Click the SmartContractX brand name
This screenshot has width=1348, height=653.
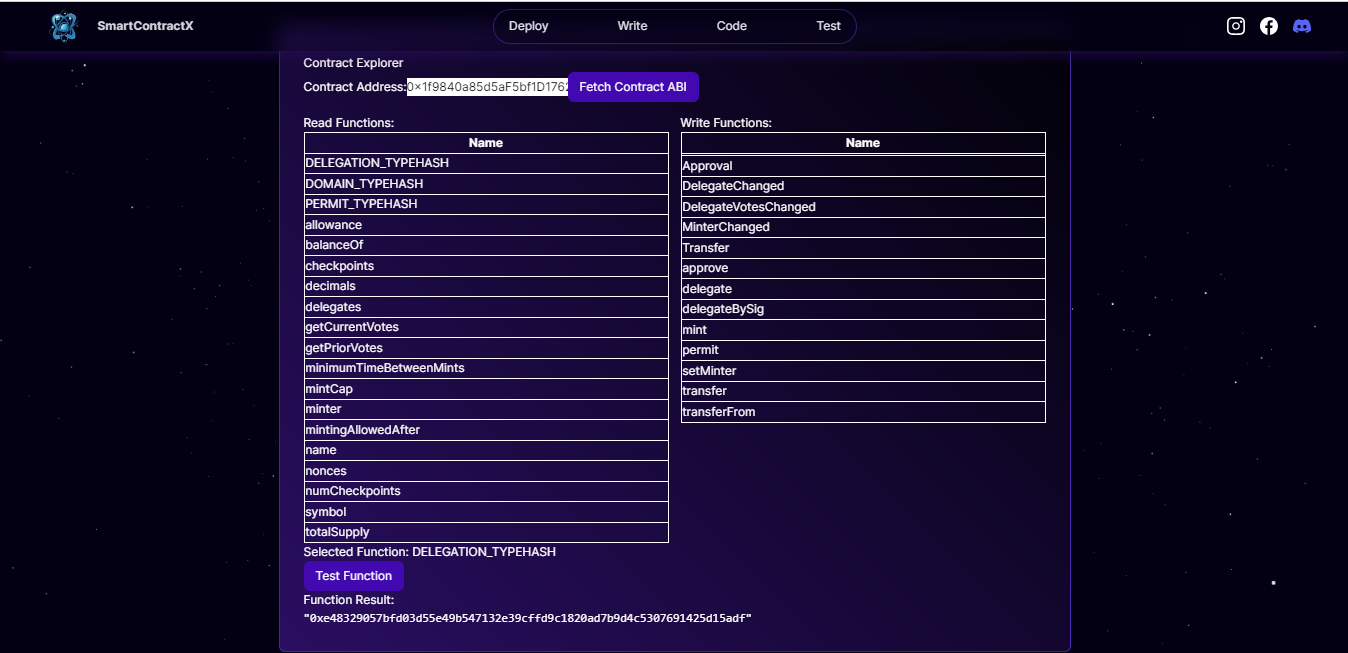[145, 26]
